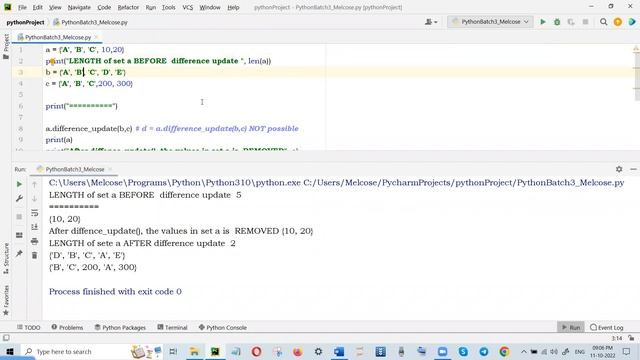Open run configuration wrench icon in the Run panel
The width and height of the screenshot is (640, 360).
coord(19,198)
